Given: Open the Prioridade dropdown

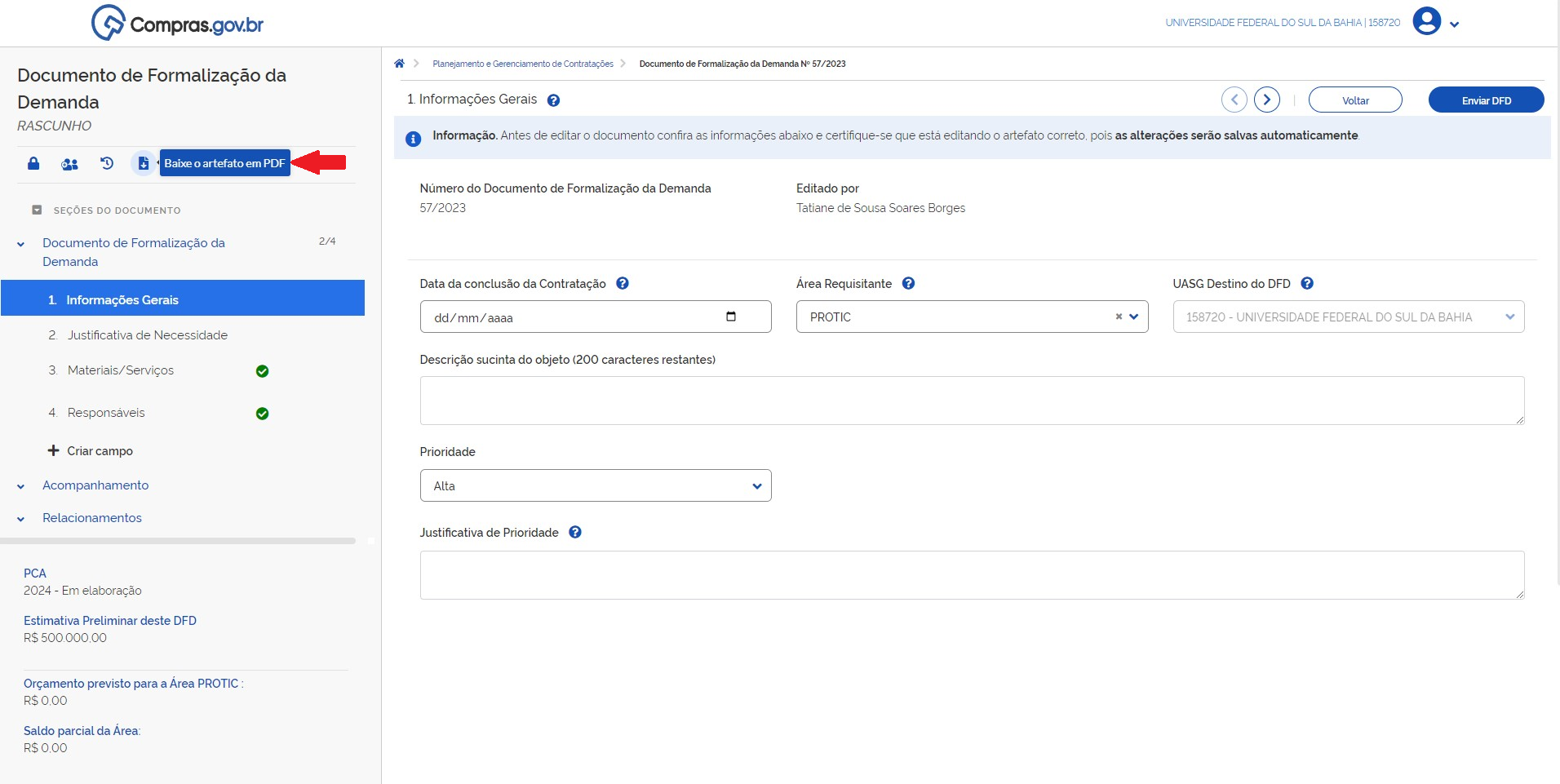Looking at the screenshot, I should pyautogui.click(x=595, y=485).
